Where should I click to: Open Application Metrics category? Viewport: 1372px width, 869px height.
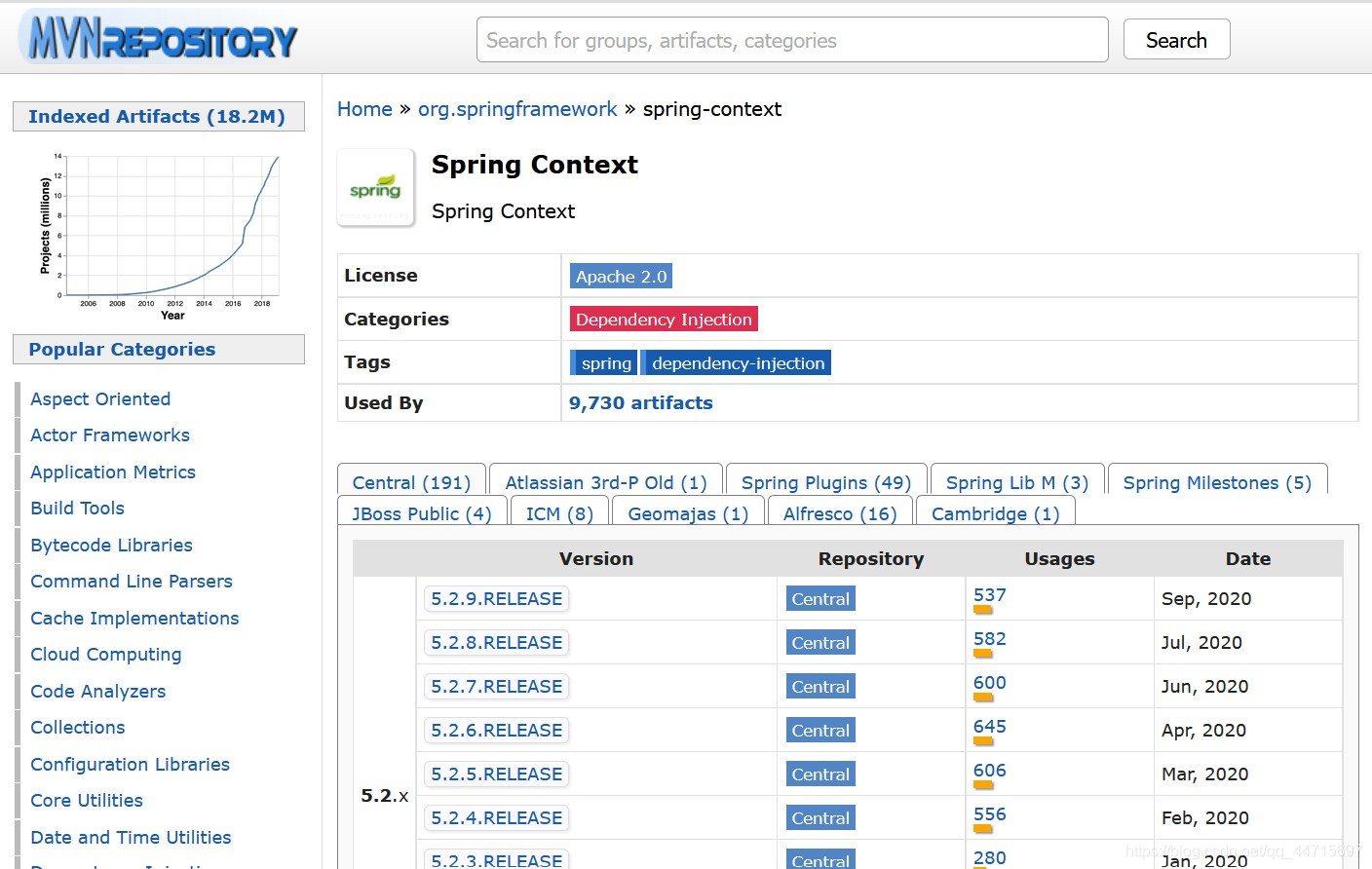tap(113, 472)
